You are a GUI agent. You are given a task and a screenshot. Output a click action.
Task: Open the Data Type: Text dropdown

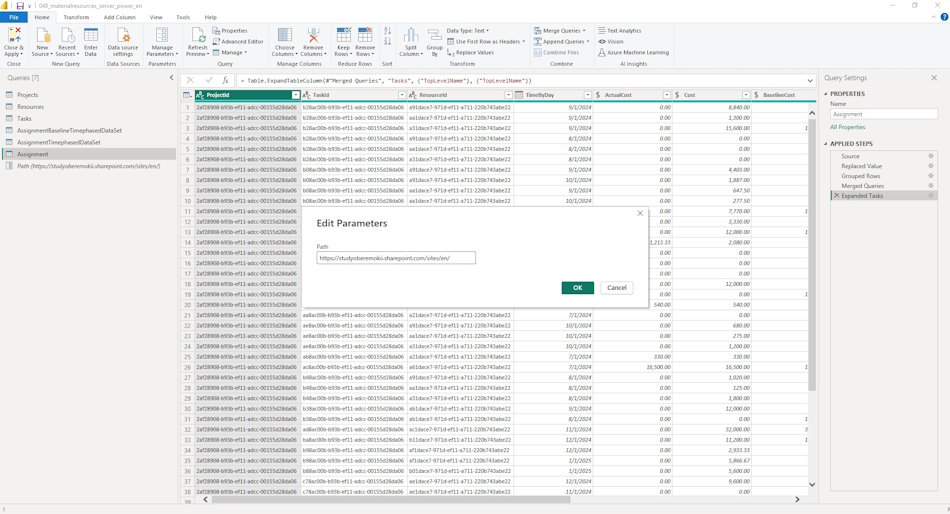(x=468, y=30)
